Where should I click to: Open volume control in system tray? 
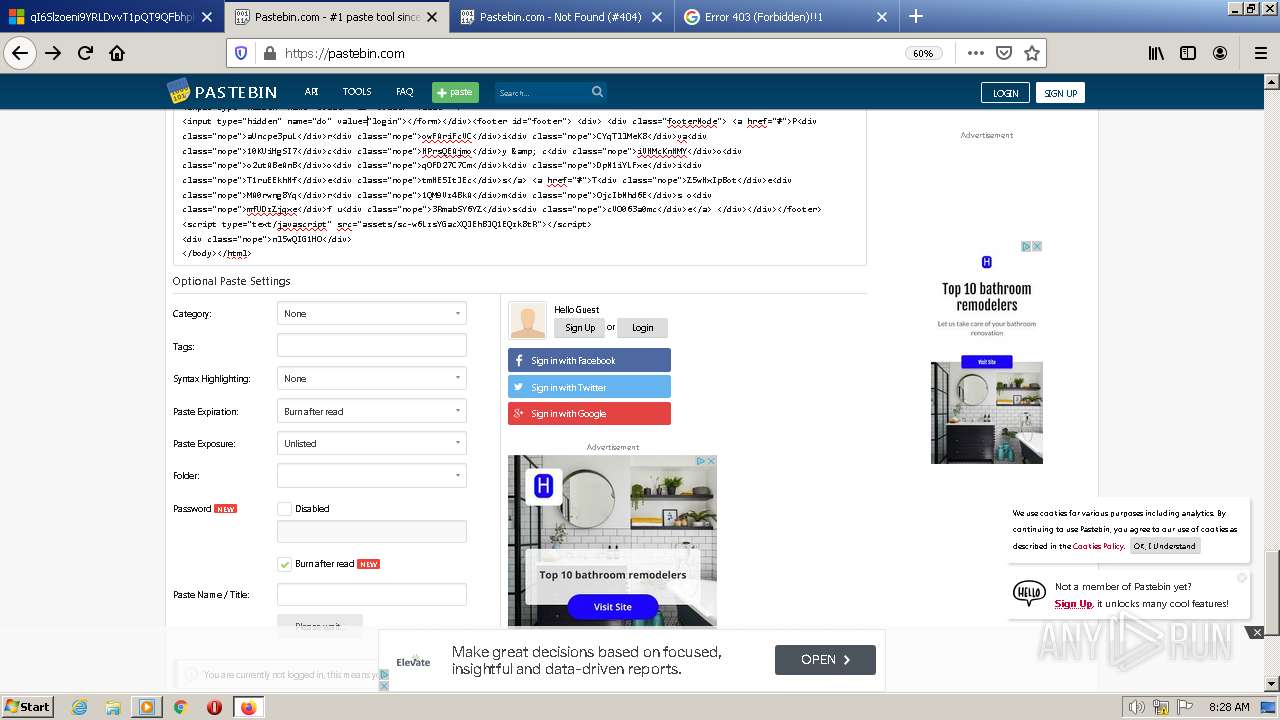pyautogui.click(x=1136, y=707)
